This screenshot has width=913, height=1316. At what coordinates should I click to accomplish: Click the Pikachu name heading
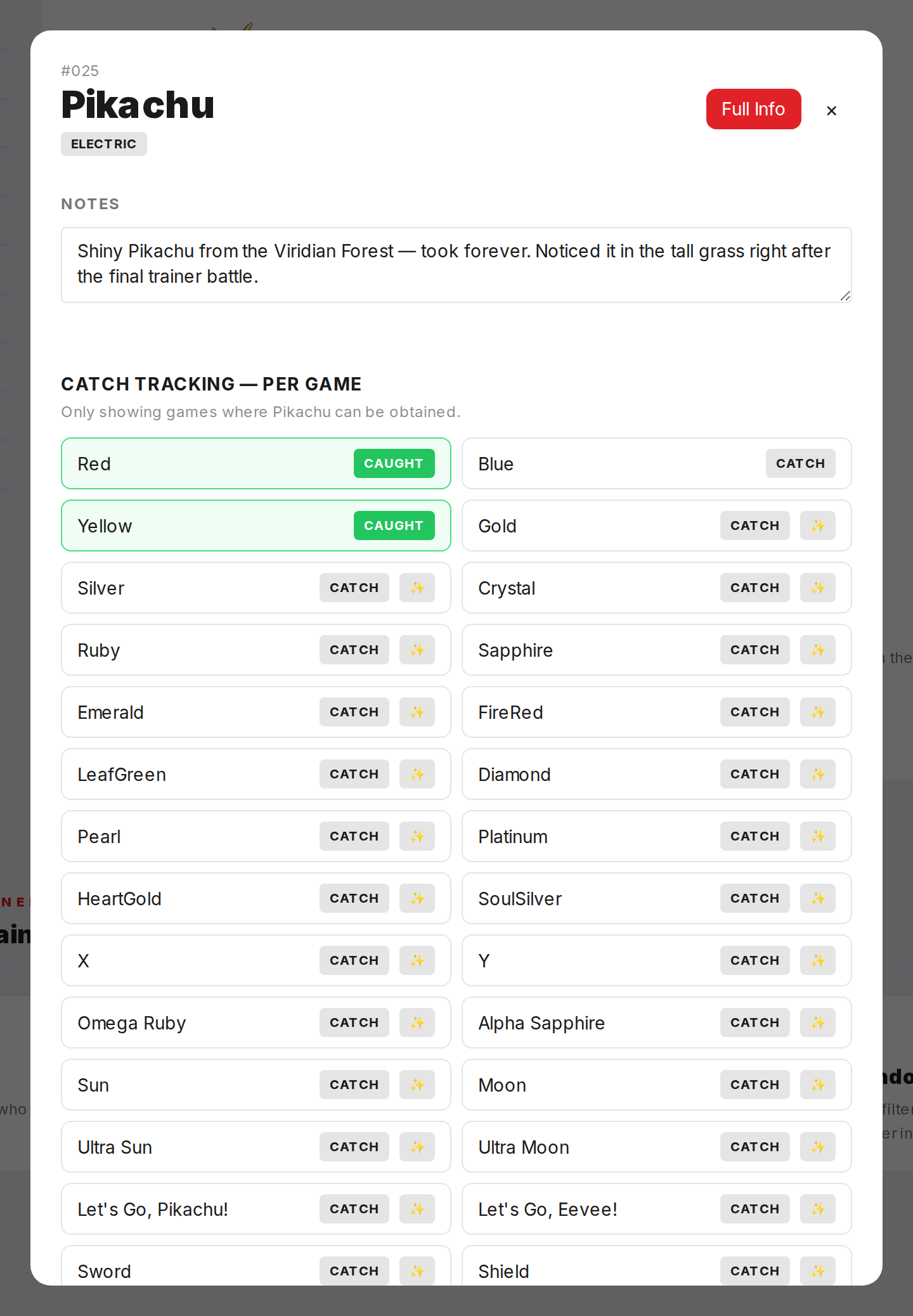click(138, 105)
